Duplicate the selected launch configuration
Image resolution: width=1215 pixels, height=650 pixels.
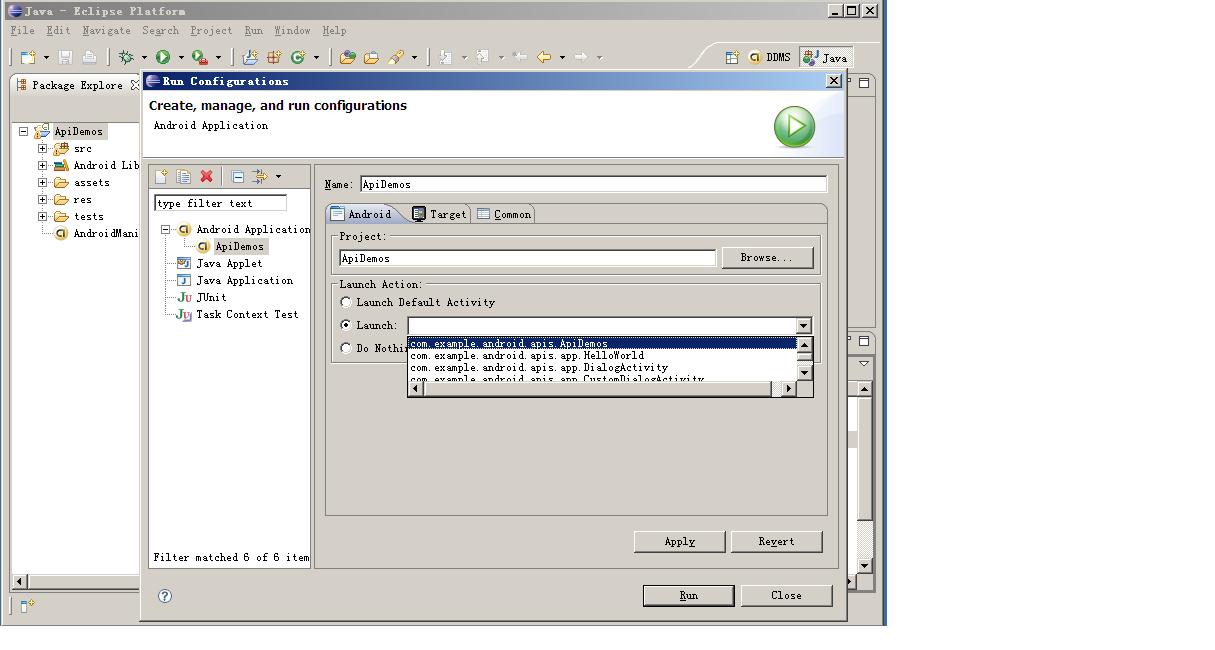click(x=183, y=177)
